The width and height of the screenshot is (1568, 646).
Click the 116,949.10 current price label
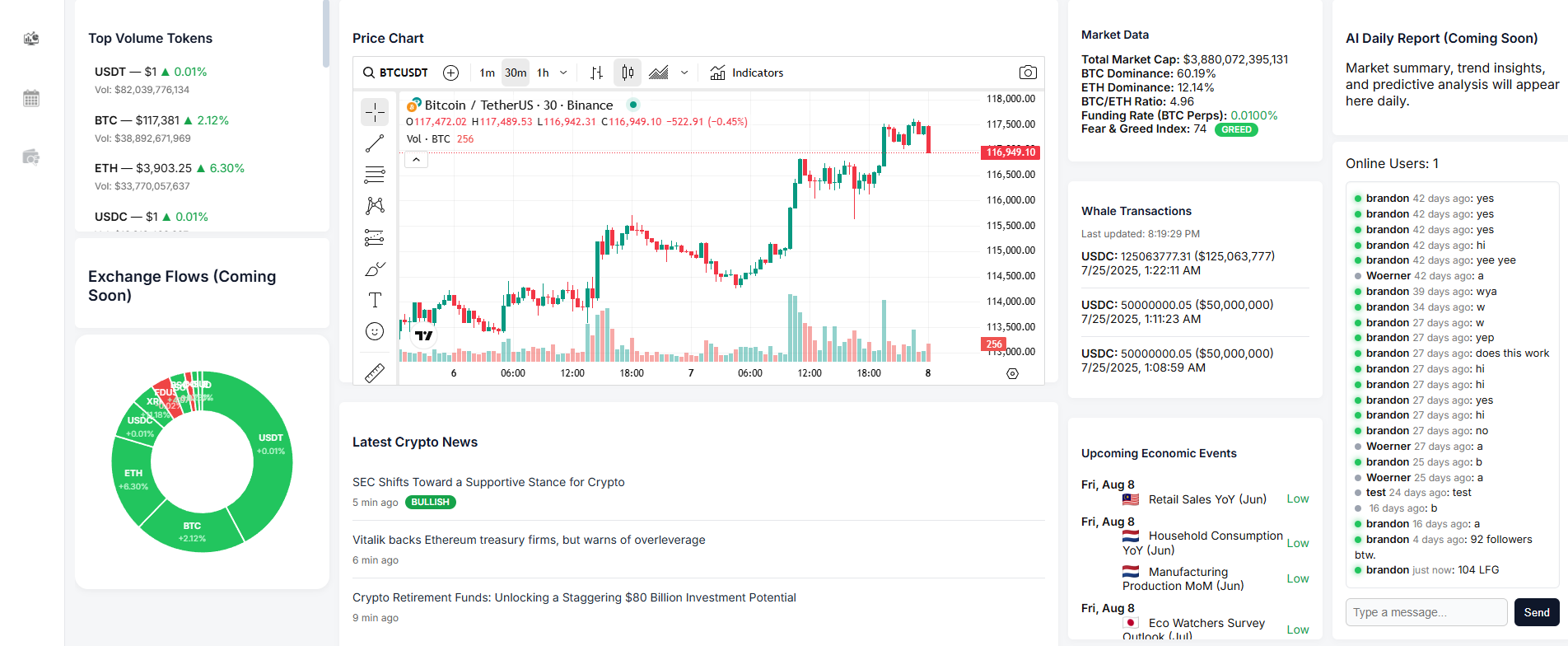pyautogui.click(x=1010, y=152)
